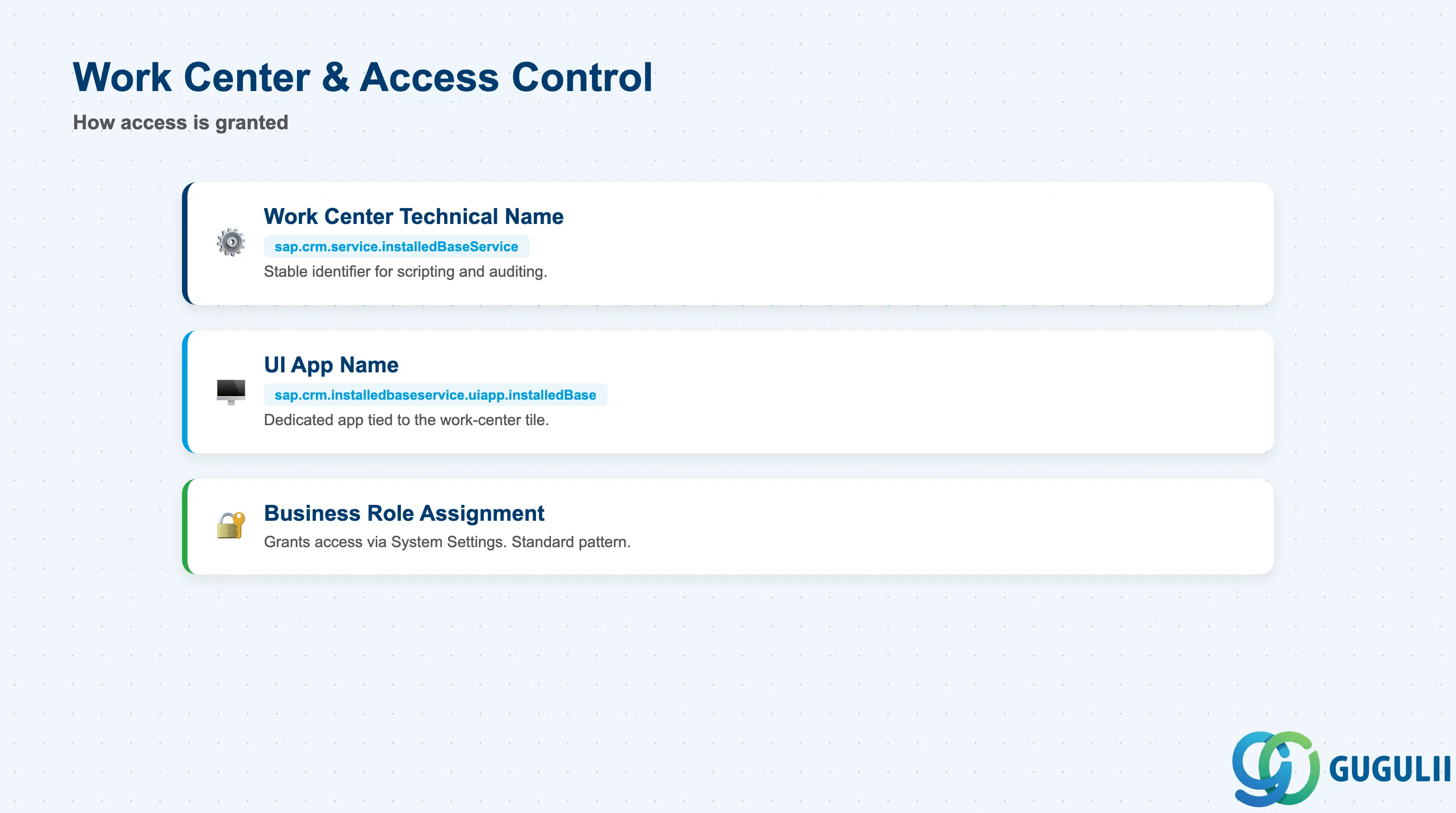Click the How access is granted subtitle
Screen dimensions: 1456x813
click(x=180, y=123)
